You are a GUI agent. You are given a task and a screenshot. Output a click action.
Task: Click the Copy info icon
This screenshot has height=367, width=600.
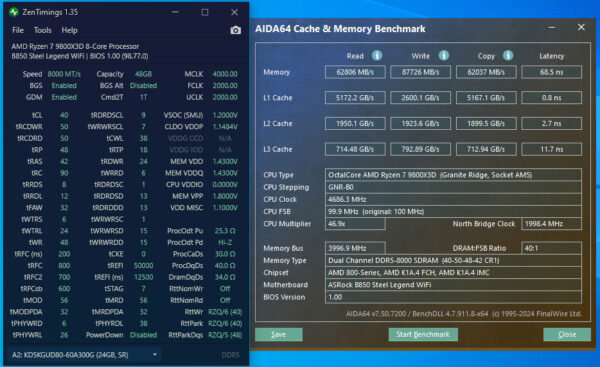click(508, 55)
